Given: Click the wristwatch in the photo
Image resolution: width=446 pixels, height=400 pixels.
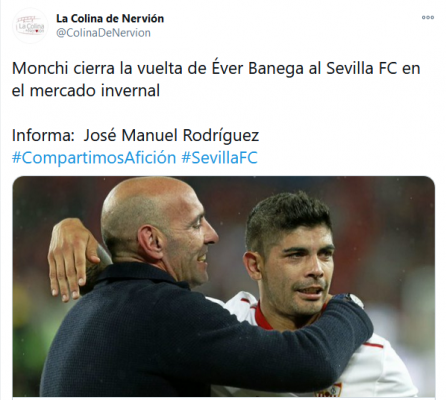Looking at the screenshot, I should pos(353,299).
